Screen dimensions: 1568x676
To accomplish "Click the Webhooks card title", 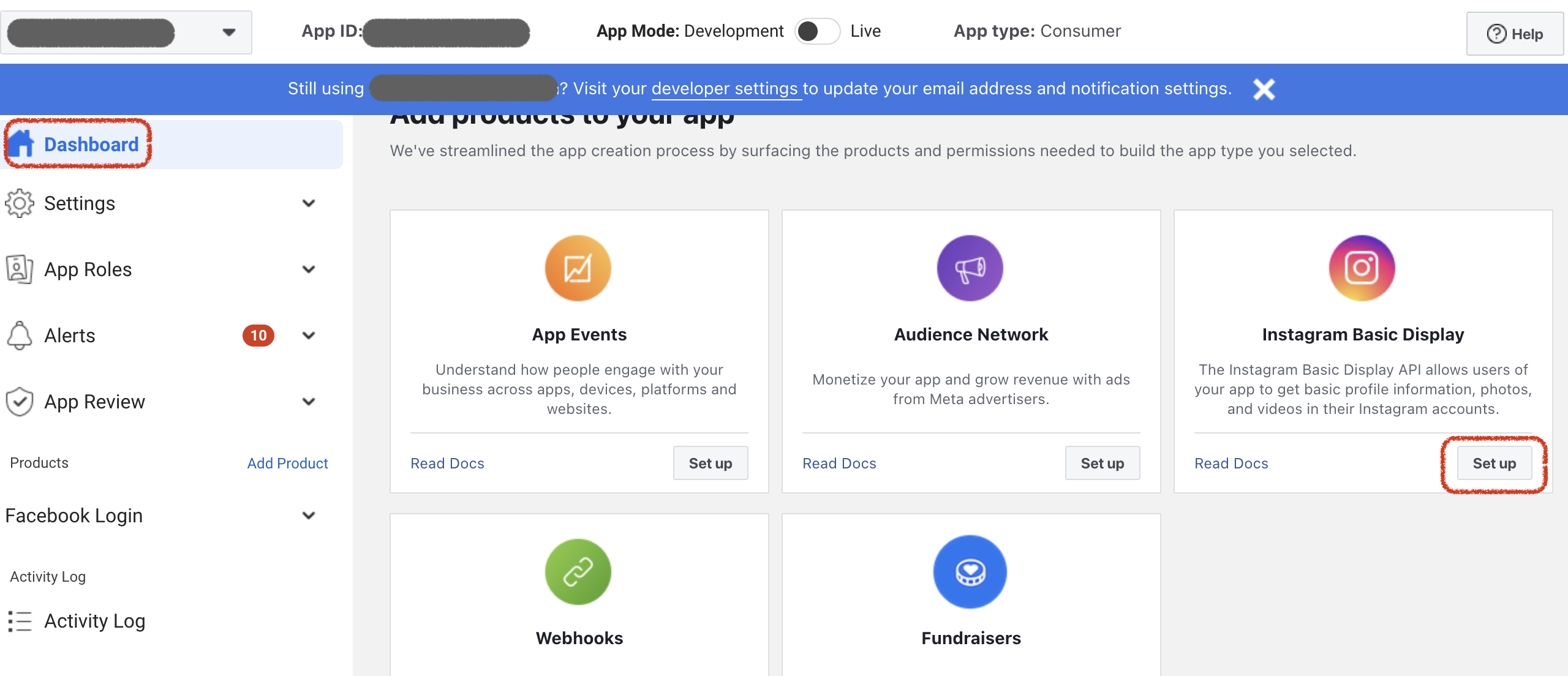I will pos(579,638).
